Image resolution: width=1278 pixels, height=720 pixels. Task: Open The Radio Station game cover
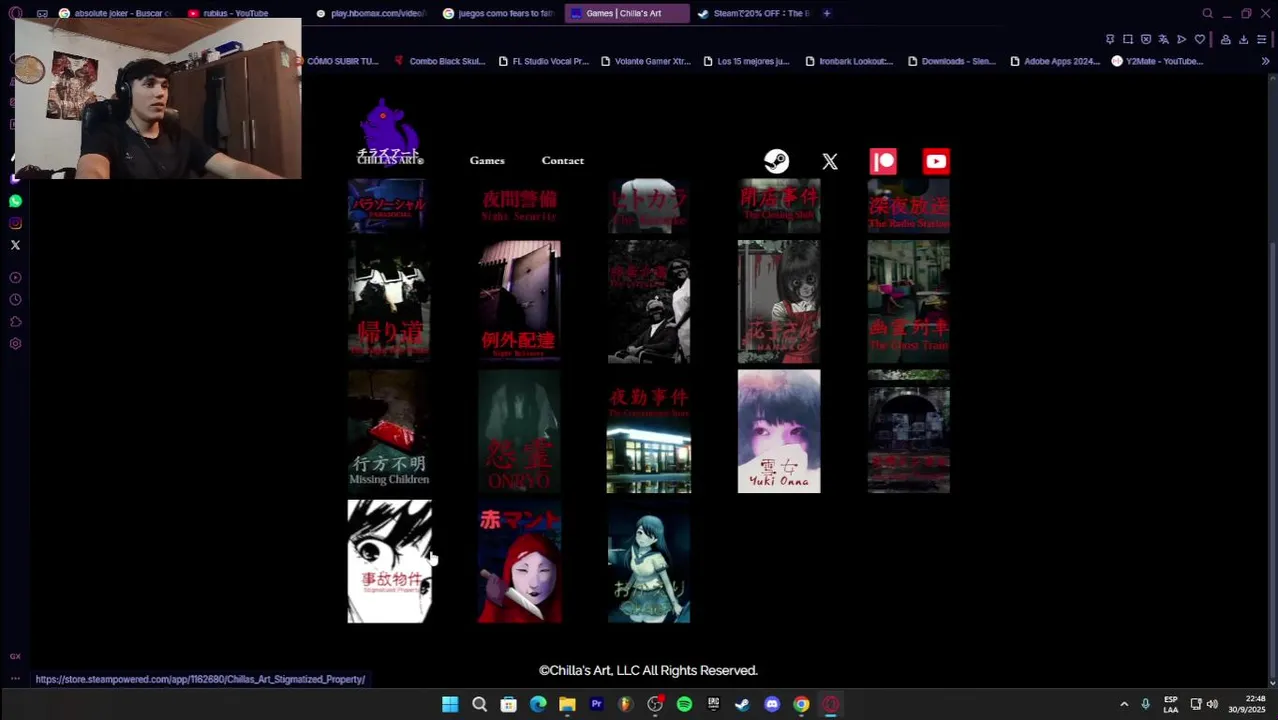coord(909,206)
